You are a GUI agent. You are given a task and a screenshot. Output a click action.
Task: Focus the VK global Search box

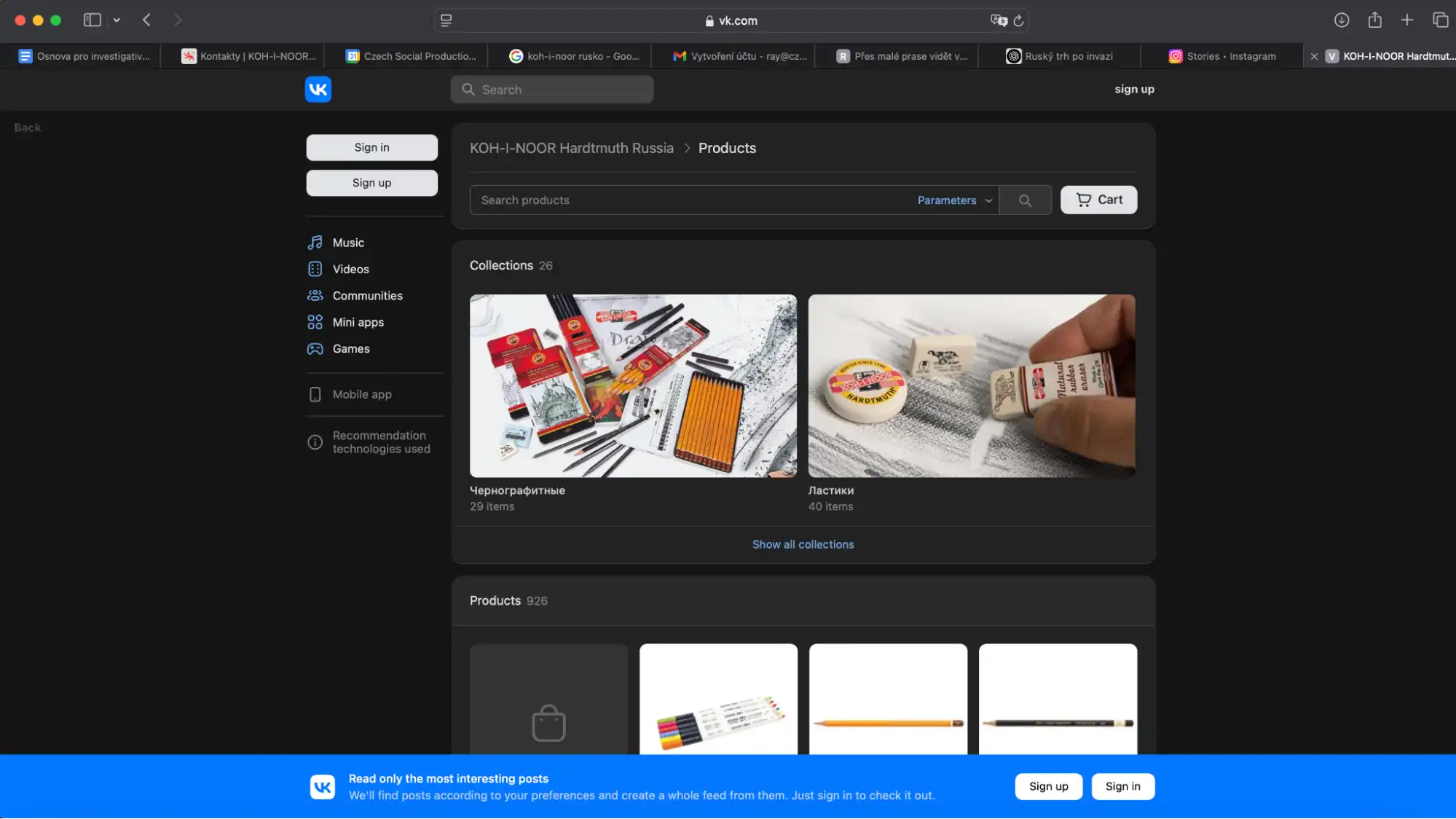551,90
